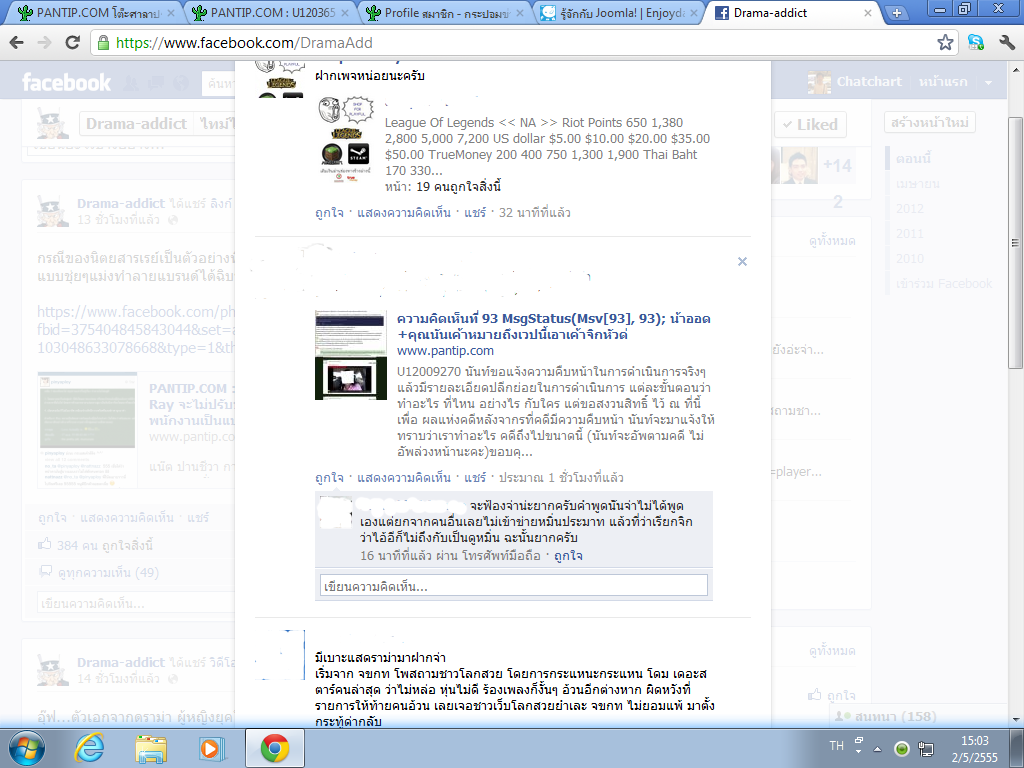The height and width of the screenshot is (768, 1024).
Task: Open a new browser tab
Action: (897, 12)
